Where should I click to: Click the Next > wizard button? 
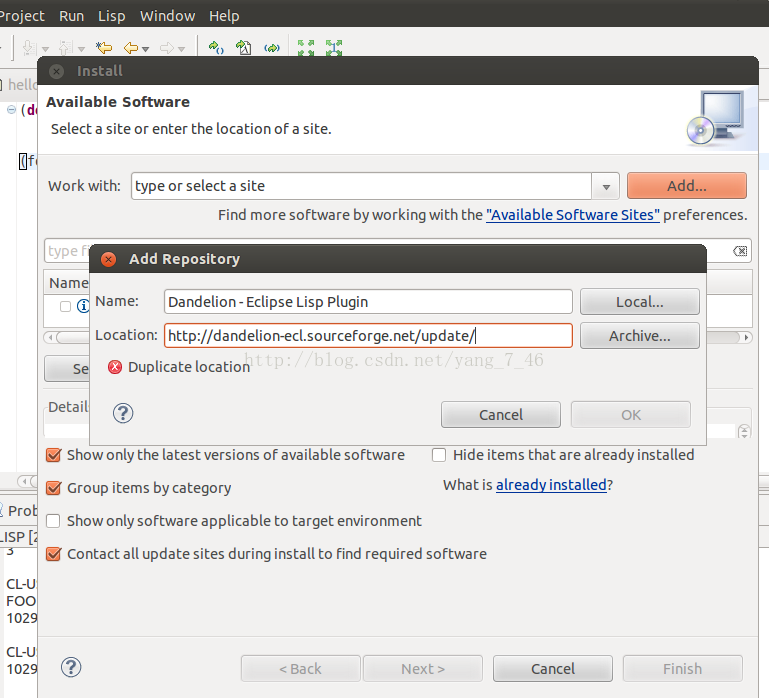pos(423,669)
